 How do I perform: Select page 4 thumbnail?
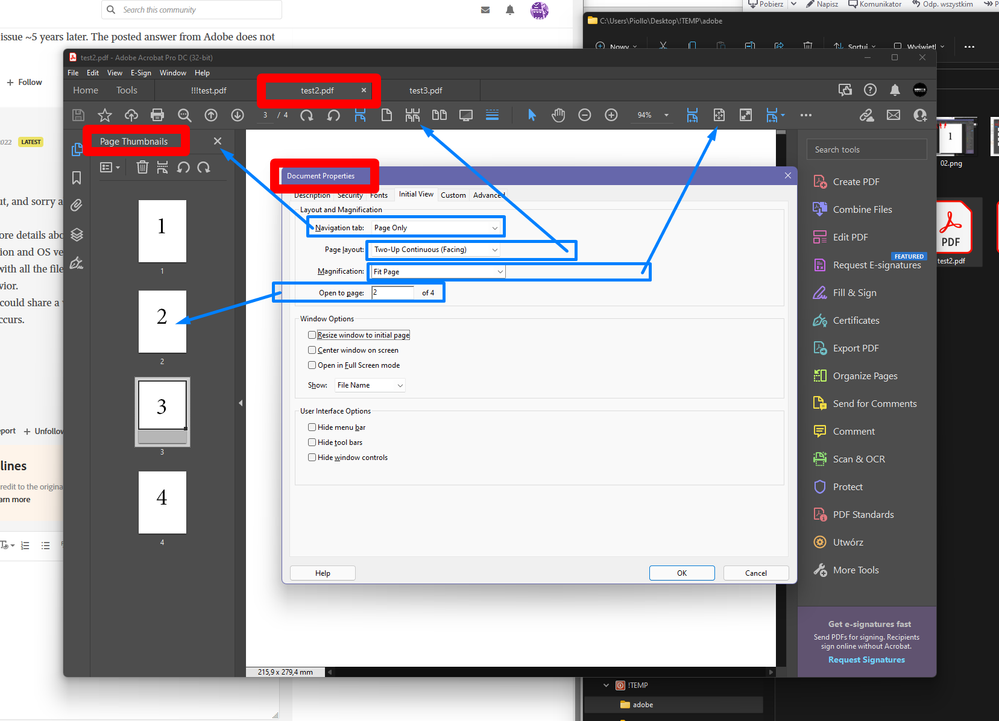coord(162,503)
